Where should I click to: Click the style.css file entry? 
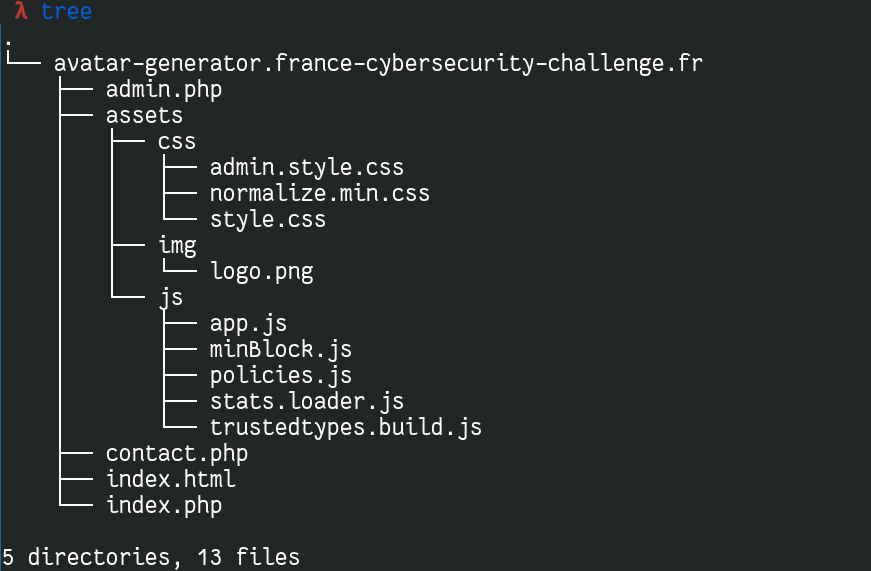tap(268, 219)
